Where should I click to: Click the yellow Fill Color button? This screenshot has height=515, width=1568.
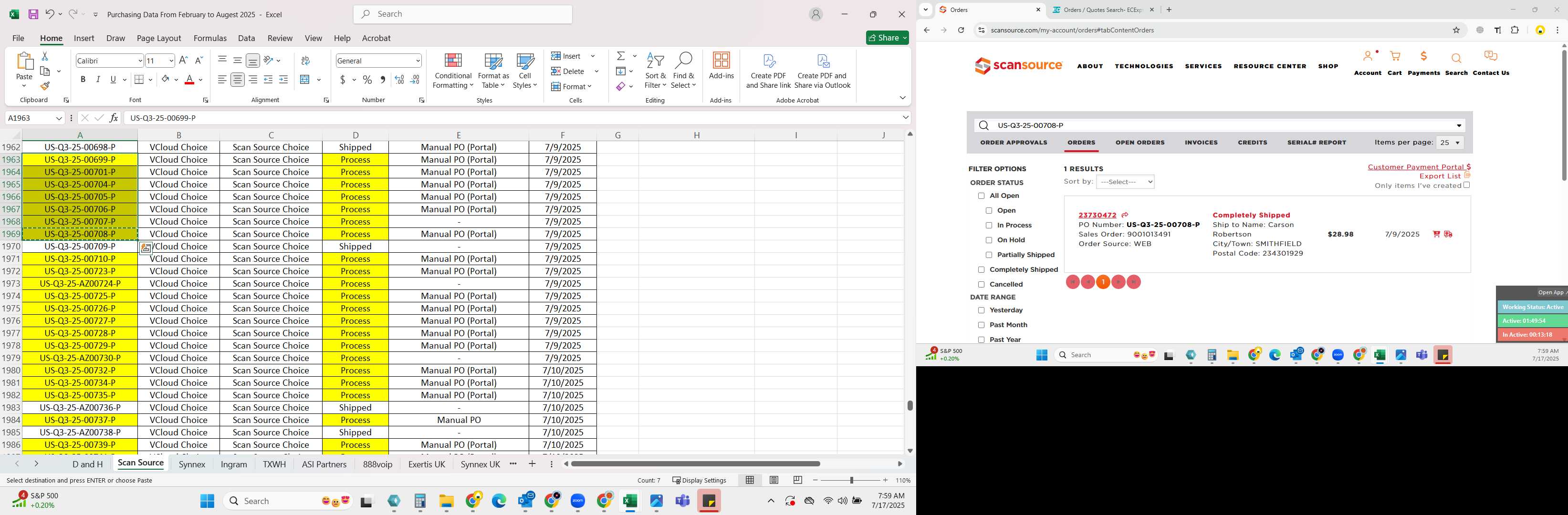(x=165, y=80)
